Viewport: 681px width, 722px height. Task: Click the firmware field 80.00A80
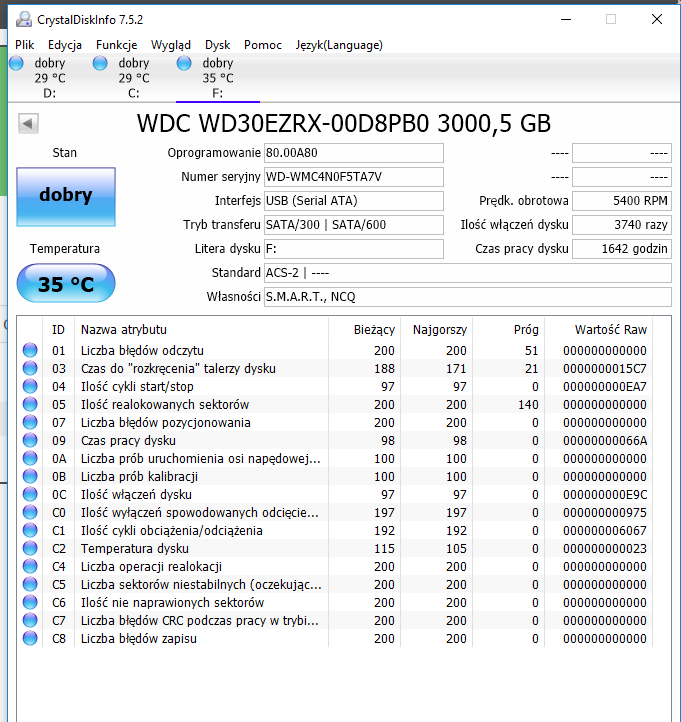(354, 153)
